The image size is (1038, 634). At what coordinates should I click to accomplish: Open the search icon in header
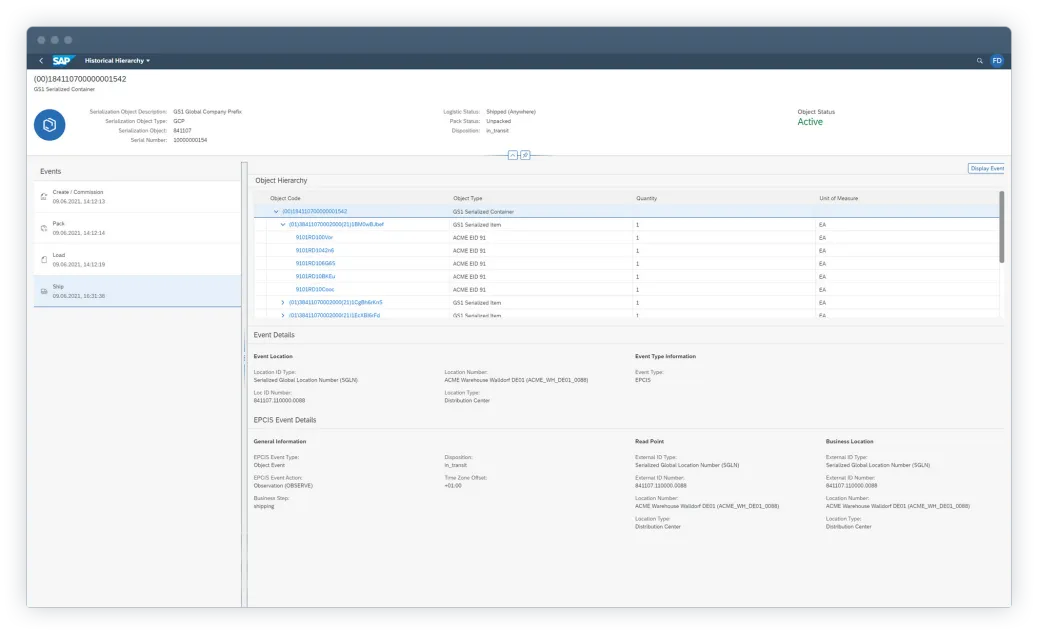pyautogui.click(x=979, y=61)
